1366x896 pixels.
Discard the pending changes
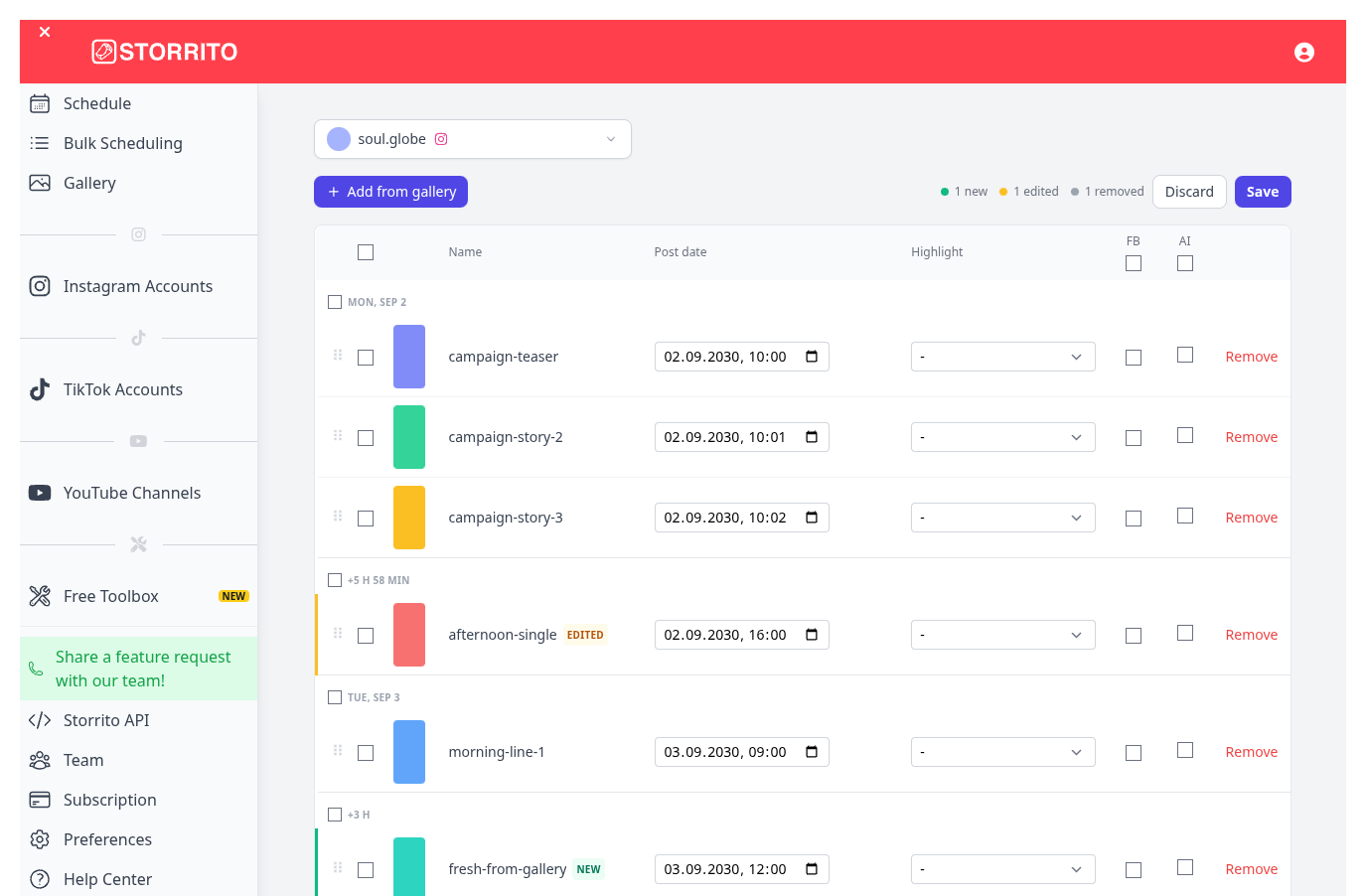(x=1189, y=192)
